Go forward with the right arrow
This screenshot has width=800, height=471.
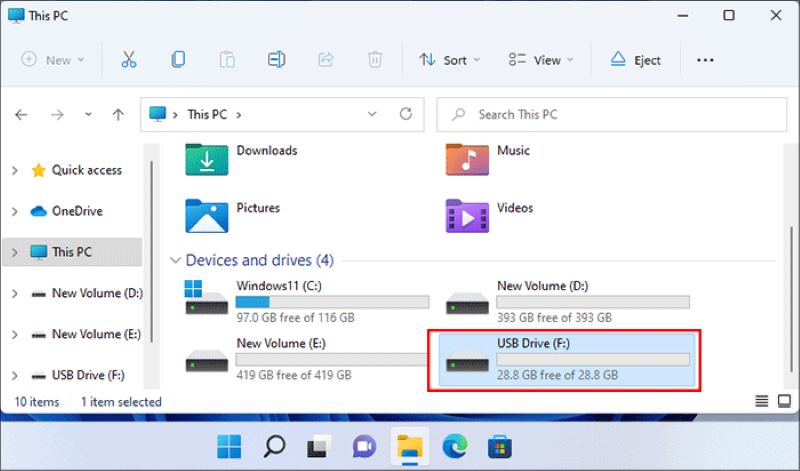pyautogui.click(x=57, y=115)
